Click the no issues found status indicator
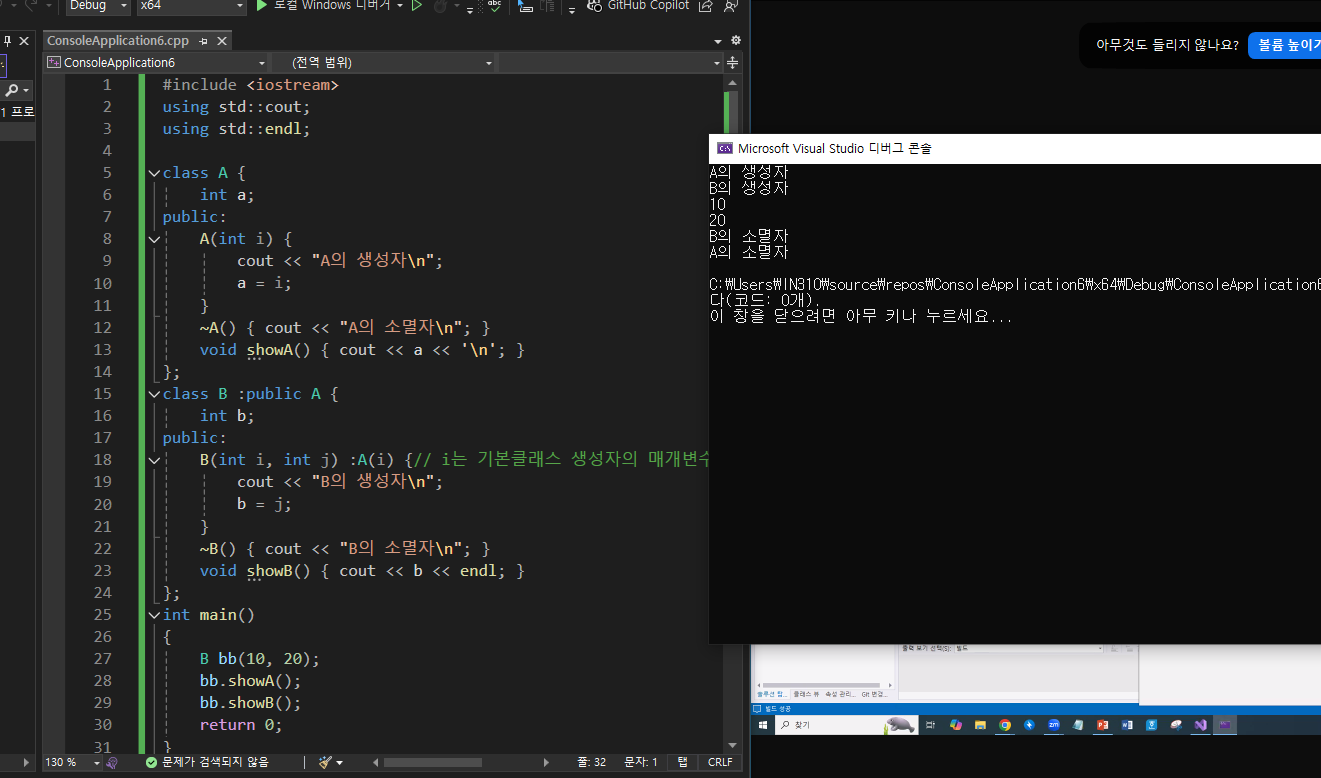This screenshot has width=1321, height=778. [x=207, y=762]
